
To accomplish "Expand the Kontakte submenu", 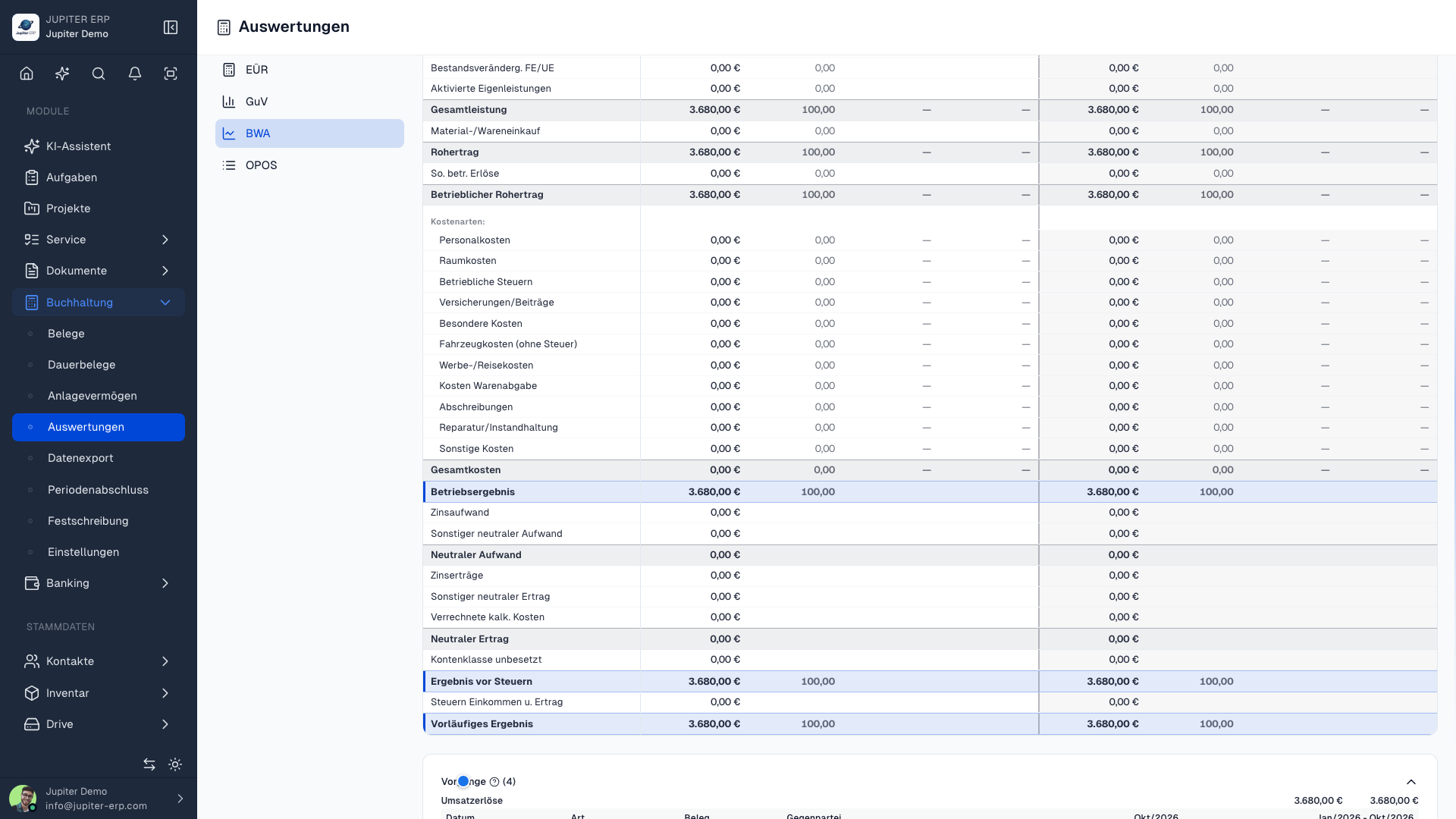I will pyautogui.click(x=165, y=661).
